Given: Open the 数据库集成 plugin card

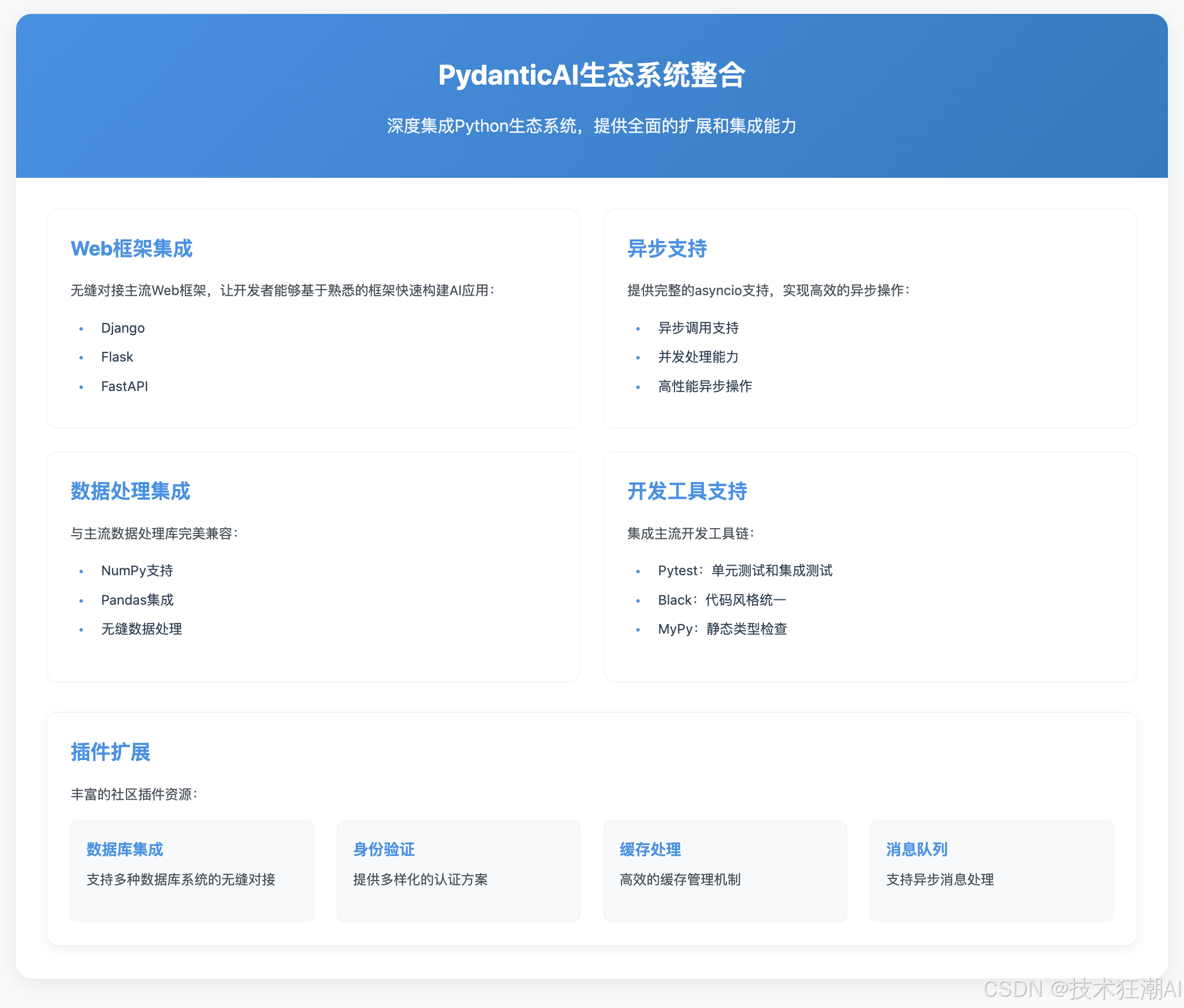Looking at the screenshot, I should click(192, 870).
